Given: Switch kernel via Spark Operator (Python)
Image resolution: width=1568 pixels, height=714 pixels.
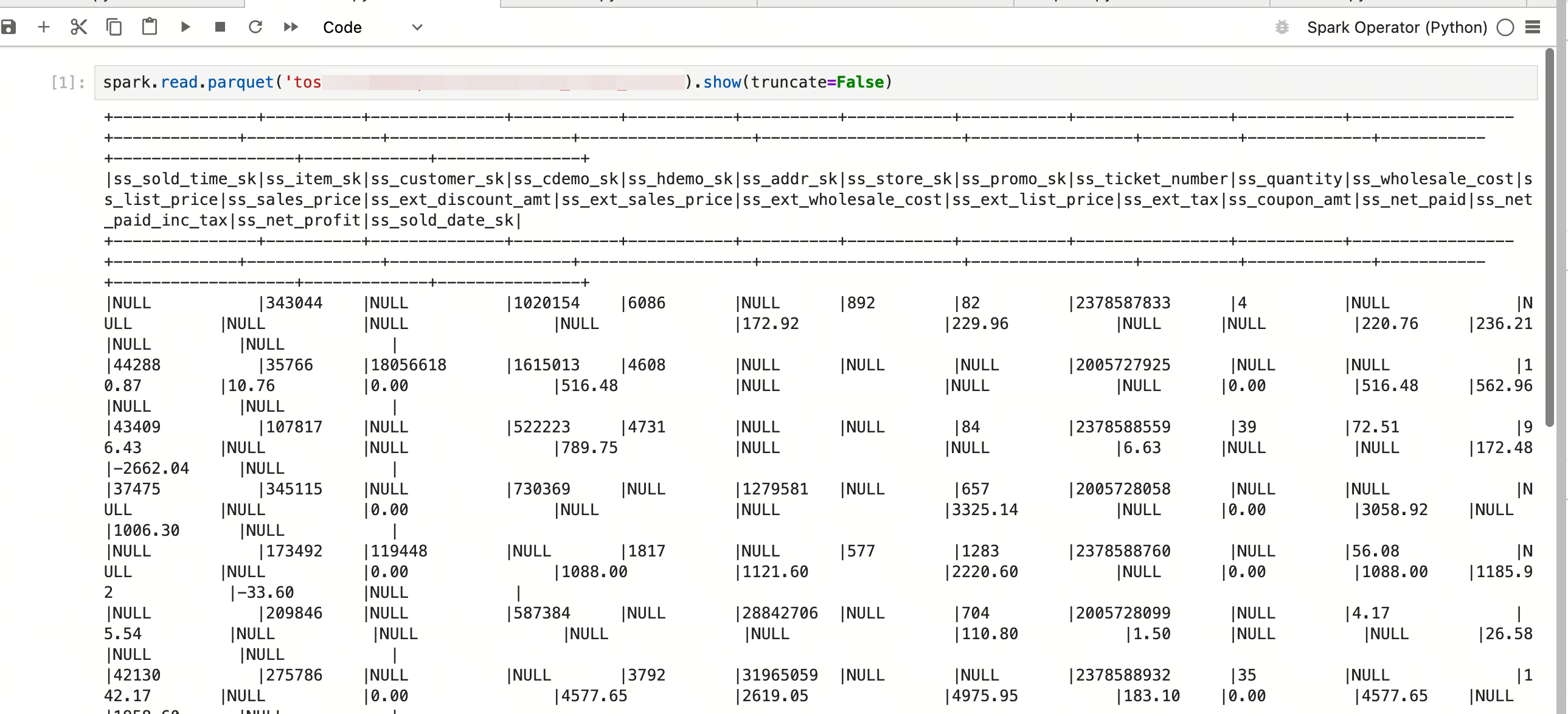Looking at the screenshot, I should pos(1396,27).
